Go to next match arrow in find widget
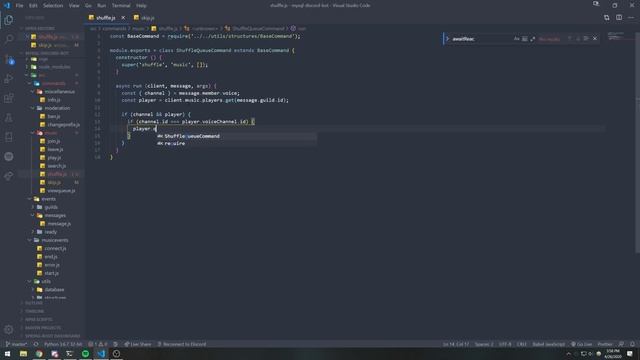640x360 pixels. (x=578, y=39)
